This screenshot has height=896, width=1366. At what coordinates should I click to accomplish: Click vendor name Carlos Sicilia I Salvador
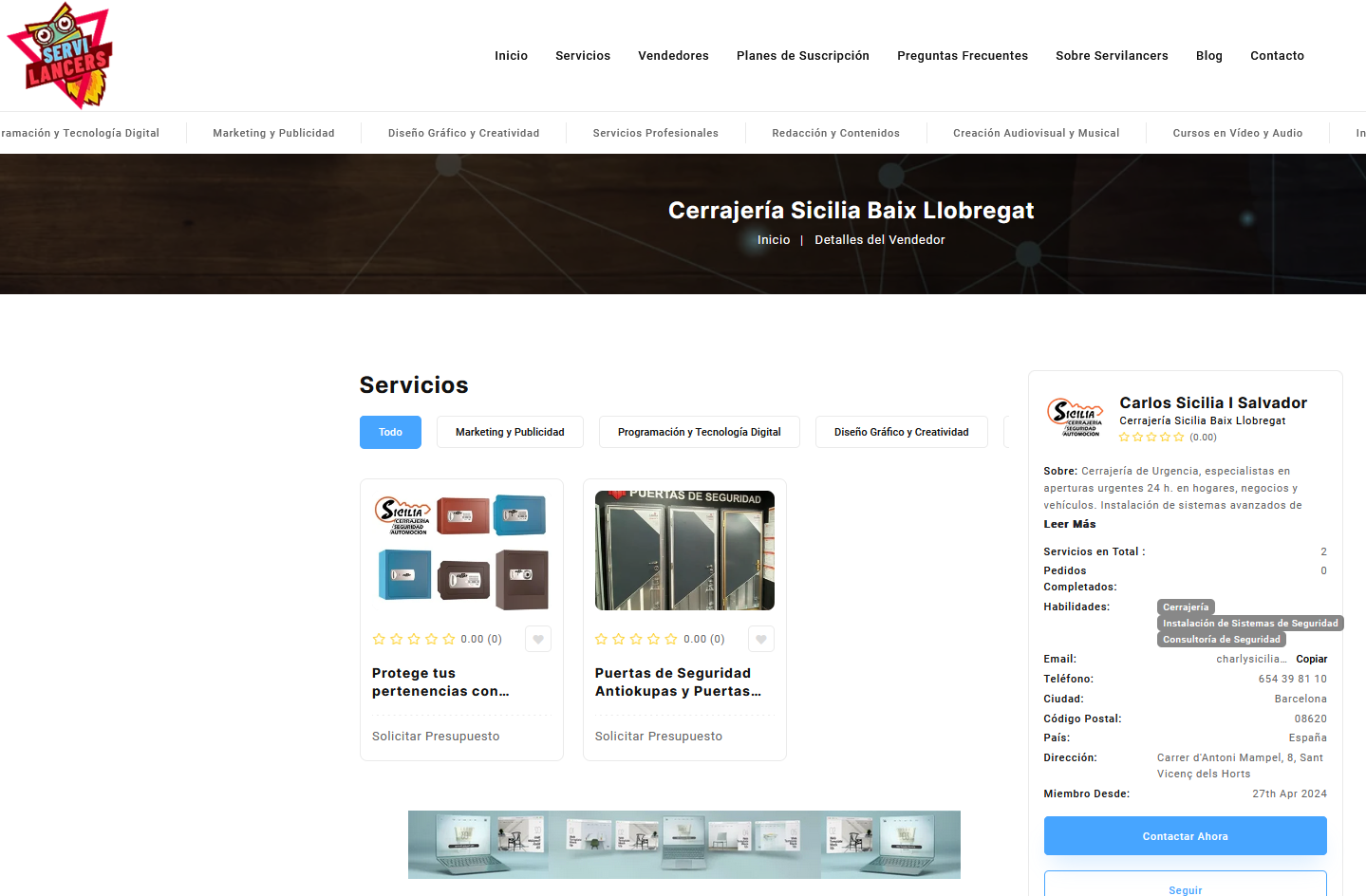tap(1213, 403)
